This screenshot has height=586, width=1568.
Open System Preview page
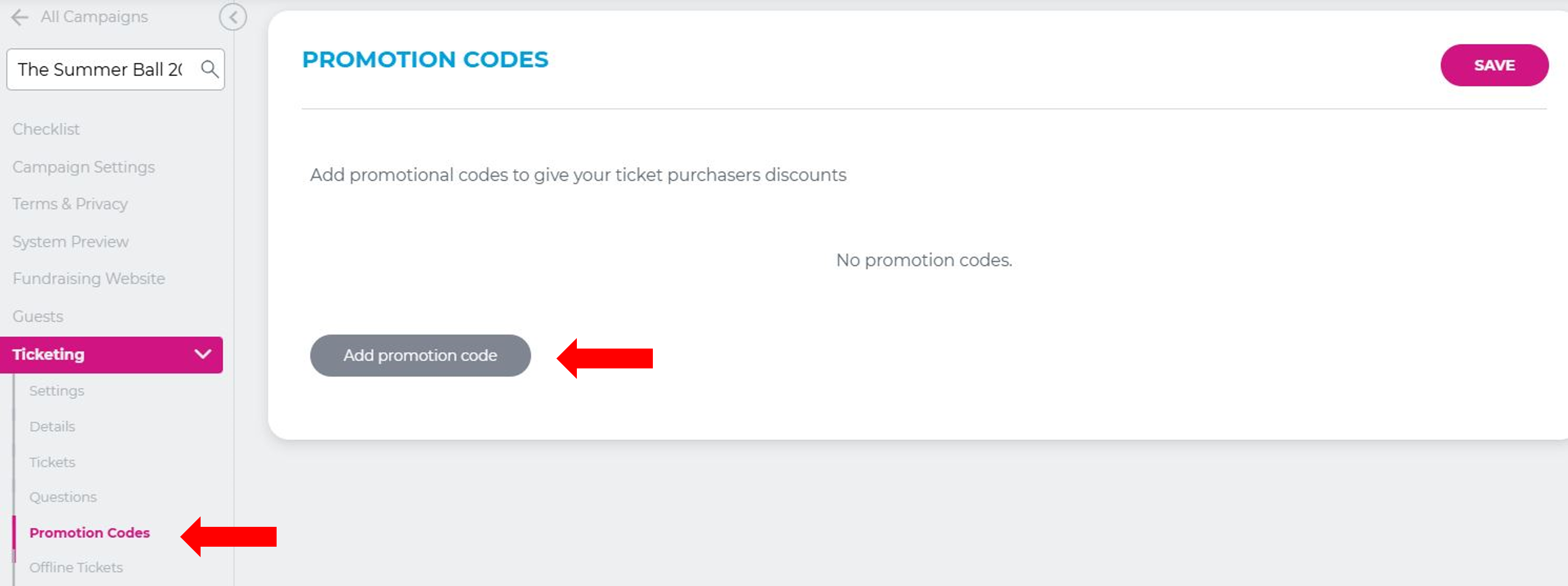pos(70,242)
